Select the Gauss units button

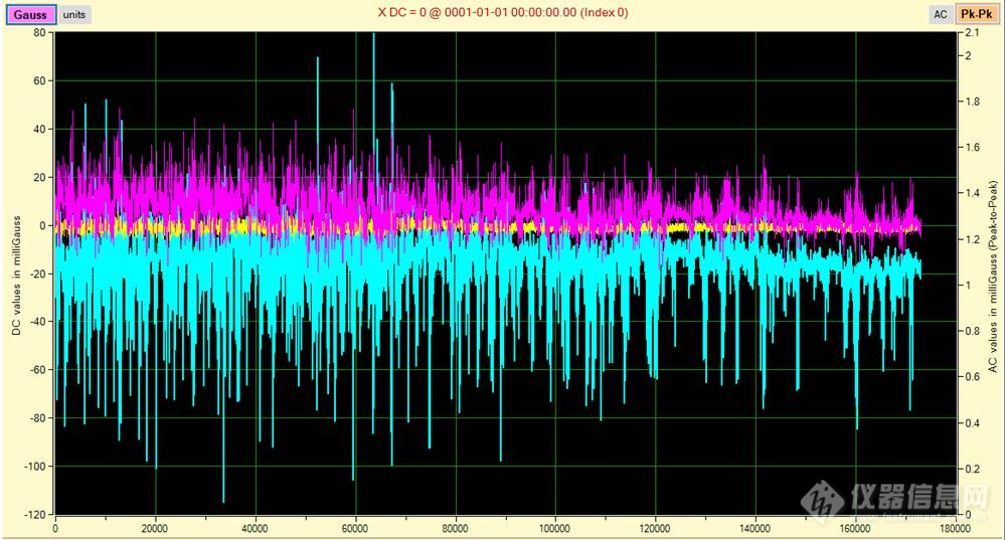pos(30,15)
